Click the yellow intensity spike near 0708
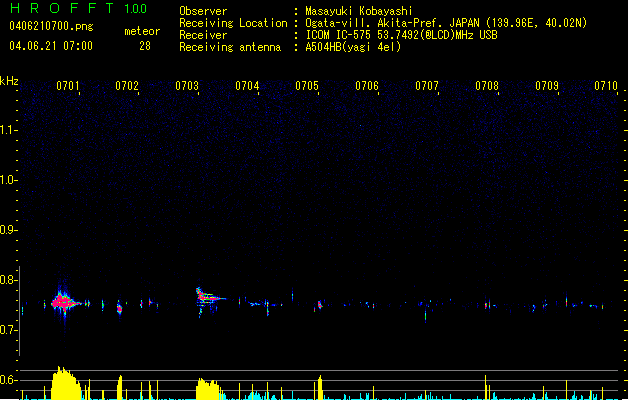Image resolution: width=629 pixels, height=400 pixels. [x=485, y=387]
